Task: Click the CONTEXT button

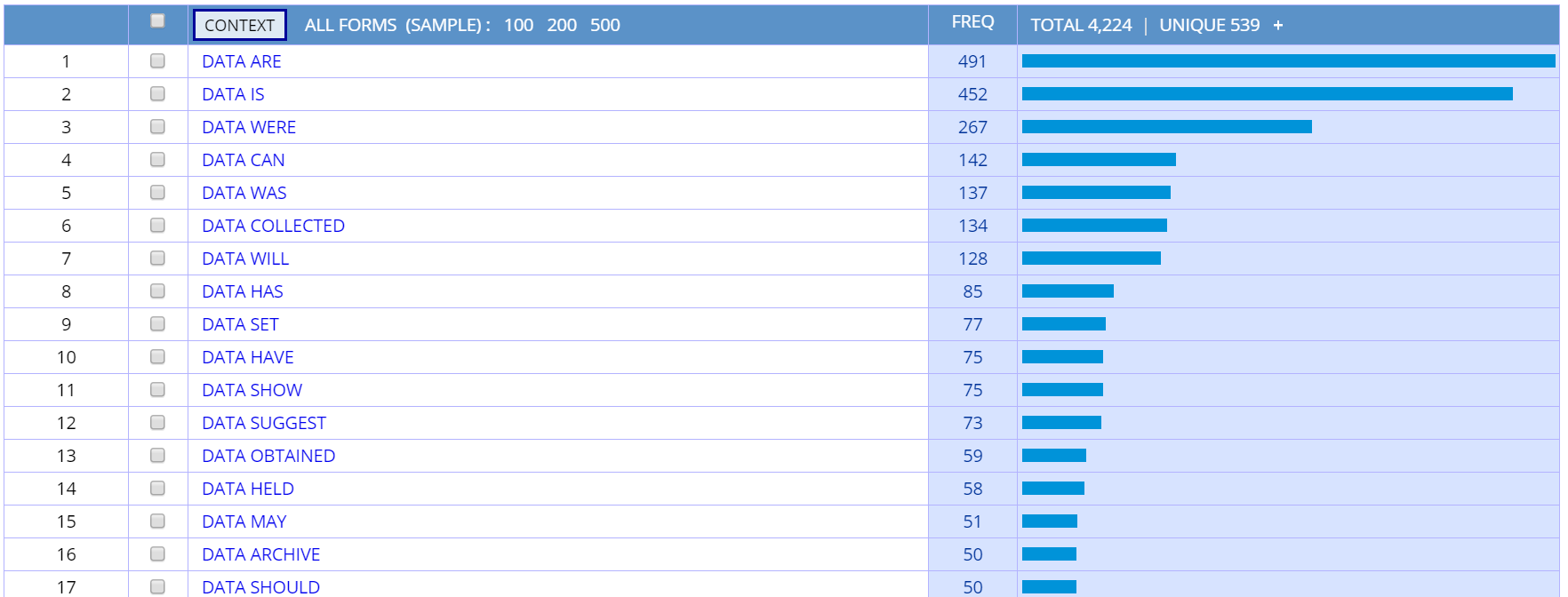Action: tap(239, 25)
